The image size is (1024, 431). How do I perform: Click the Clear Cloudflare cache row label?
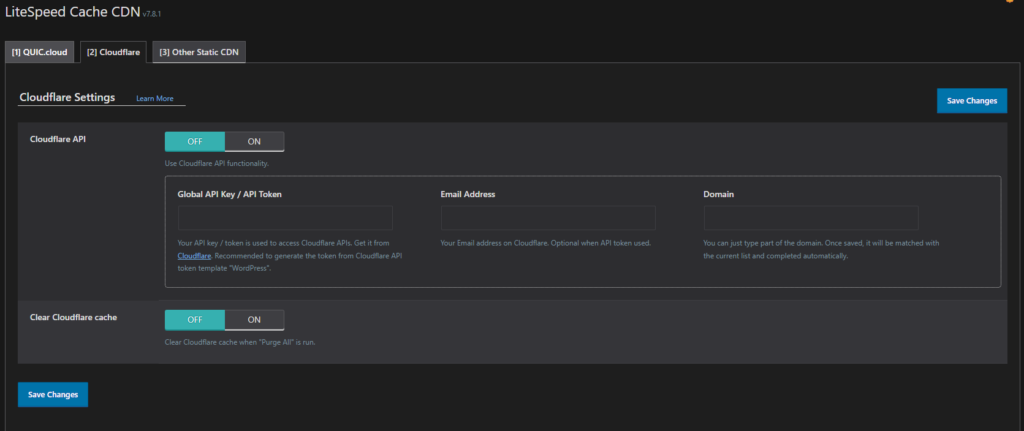coord(74,317)
